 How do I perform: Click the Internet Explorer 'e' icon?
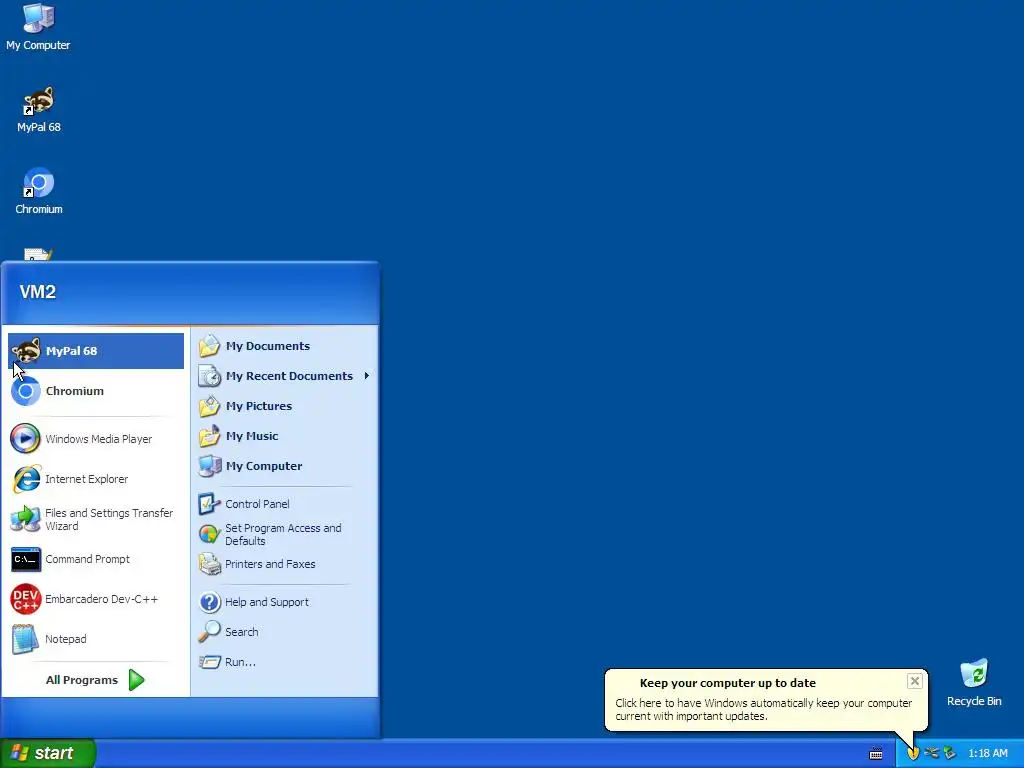point(26,479)
